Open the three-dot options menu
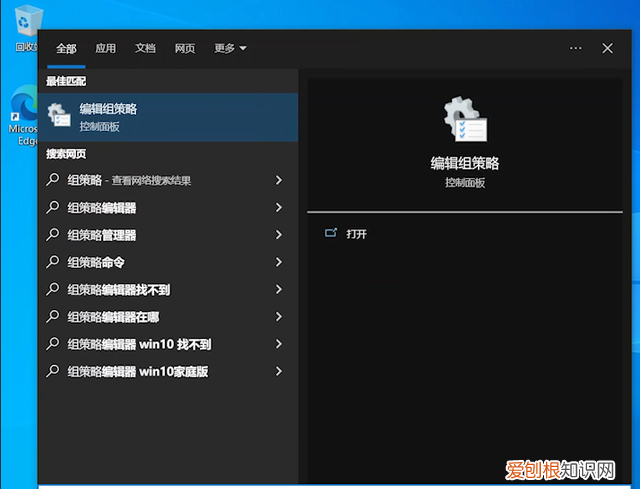The height and width of the screenshot is (489, 640). [x=576, y=48]
